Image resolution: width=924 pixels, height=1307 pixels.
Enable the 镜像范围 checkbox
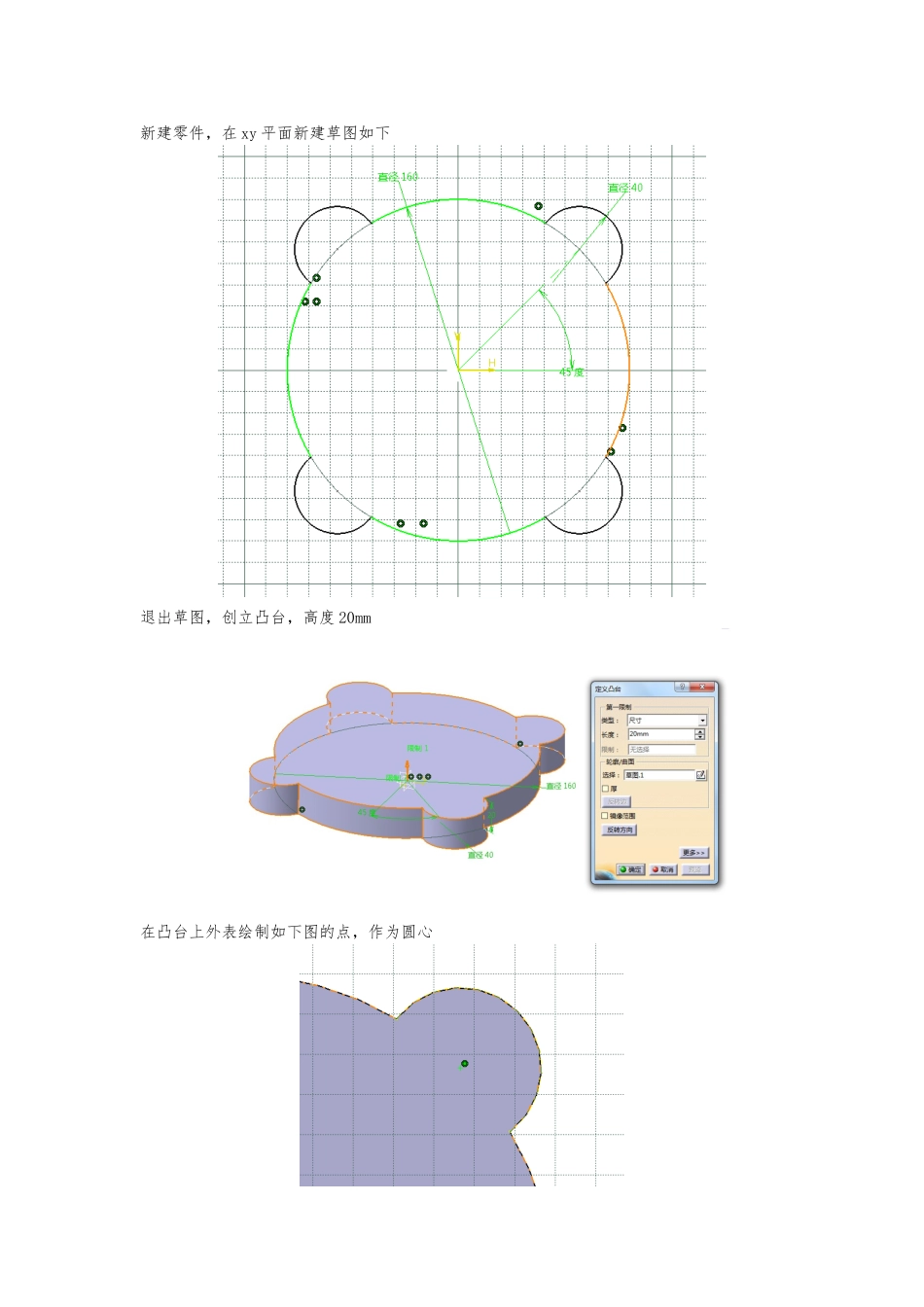pos(605,816)
